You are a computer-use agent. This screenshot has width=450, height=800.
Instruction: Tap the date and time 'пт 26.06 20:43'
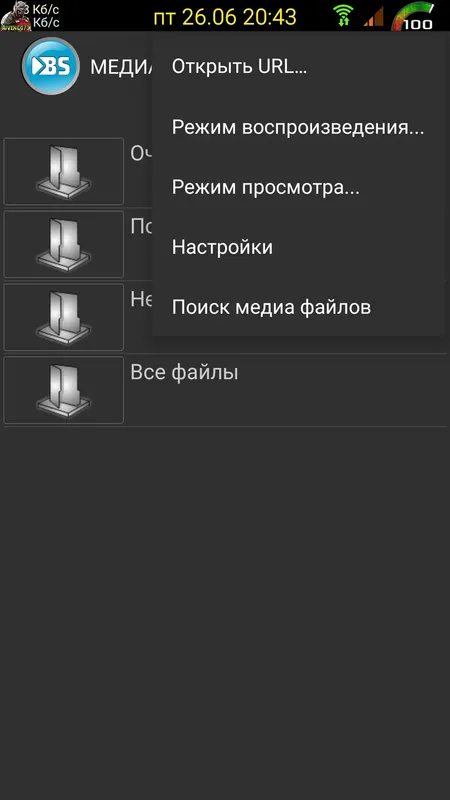pos(225,17)
